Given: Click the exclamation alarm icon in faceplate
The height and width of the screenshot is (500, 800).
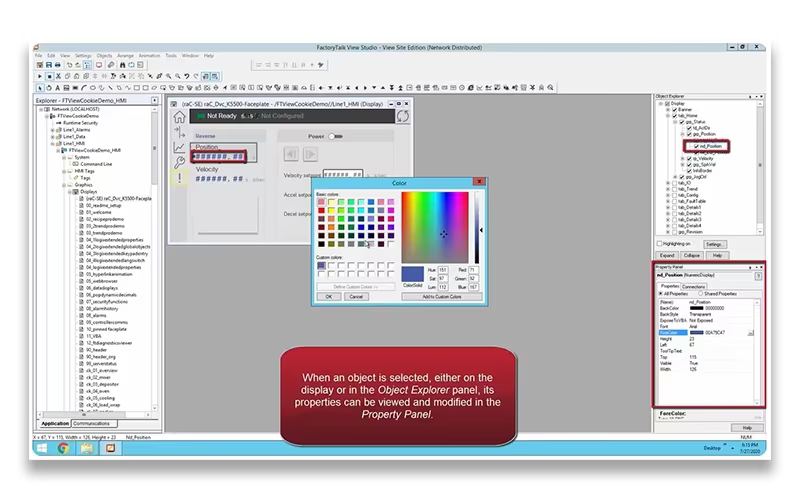Looking at the screenshot, I should (179, 178).
